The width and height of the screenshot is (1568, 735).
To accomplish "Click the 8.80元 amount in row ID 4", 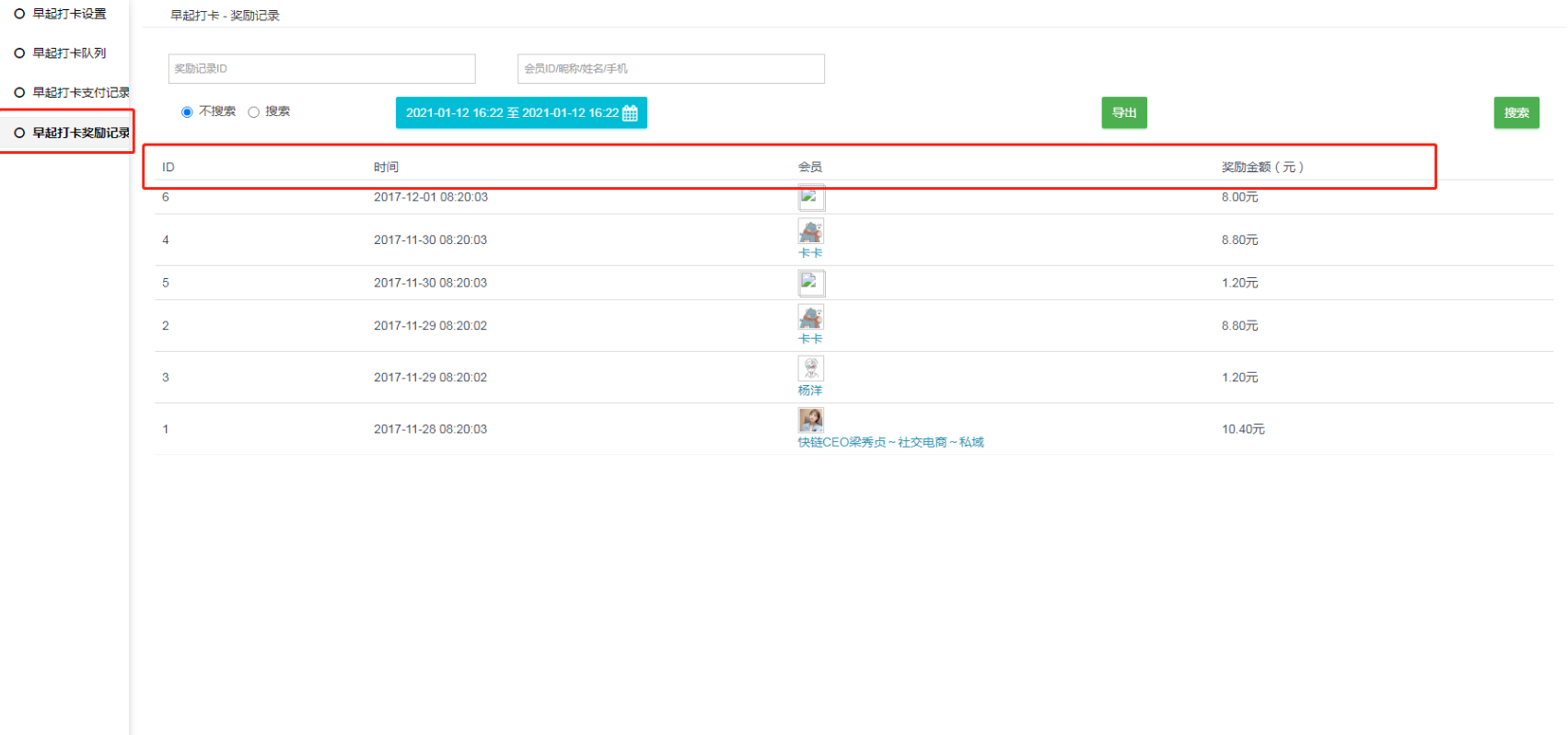I will coord(1240,240).
